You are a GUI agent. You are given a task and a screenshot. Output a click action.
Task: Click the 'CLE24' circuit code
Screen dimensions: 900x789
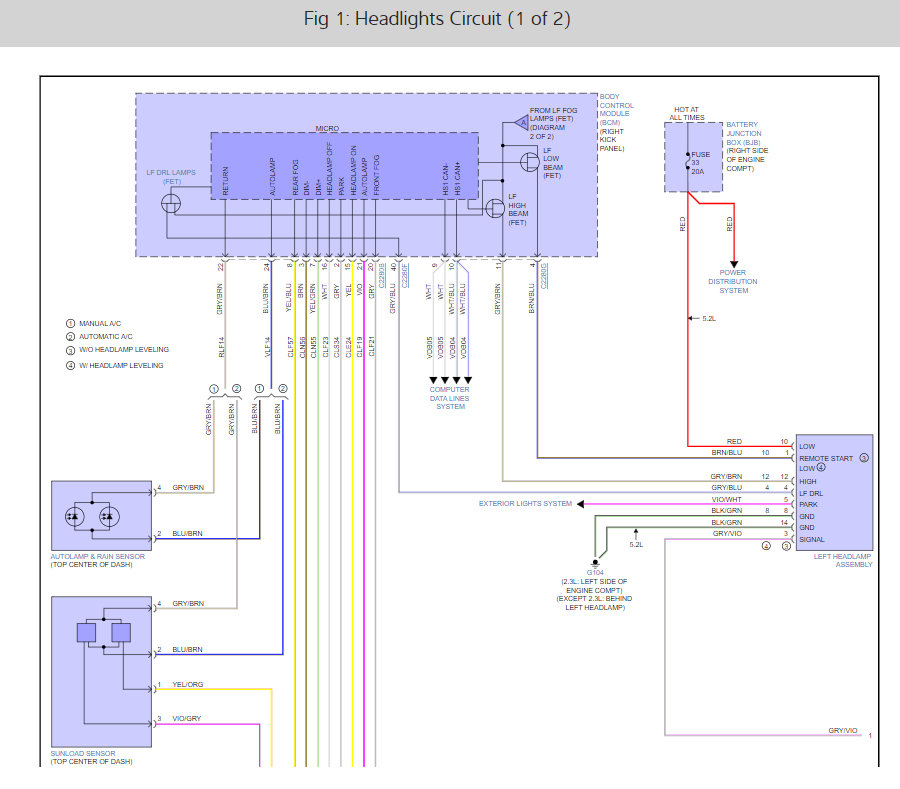[x=348, y=347]
